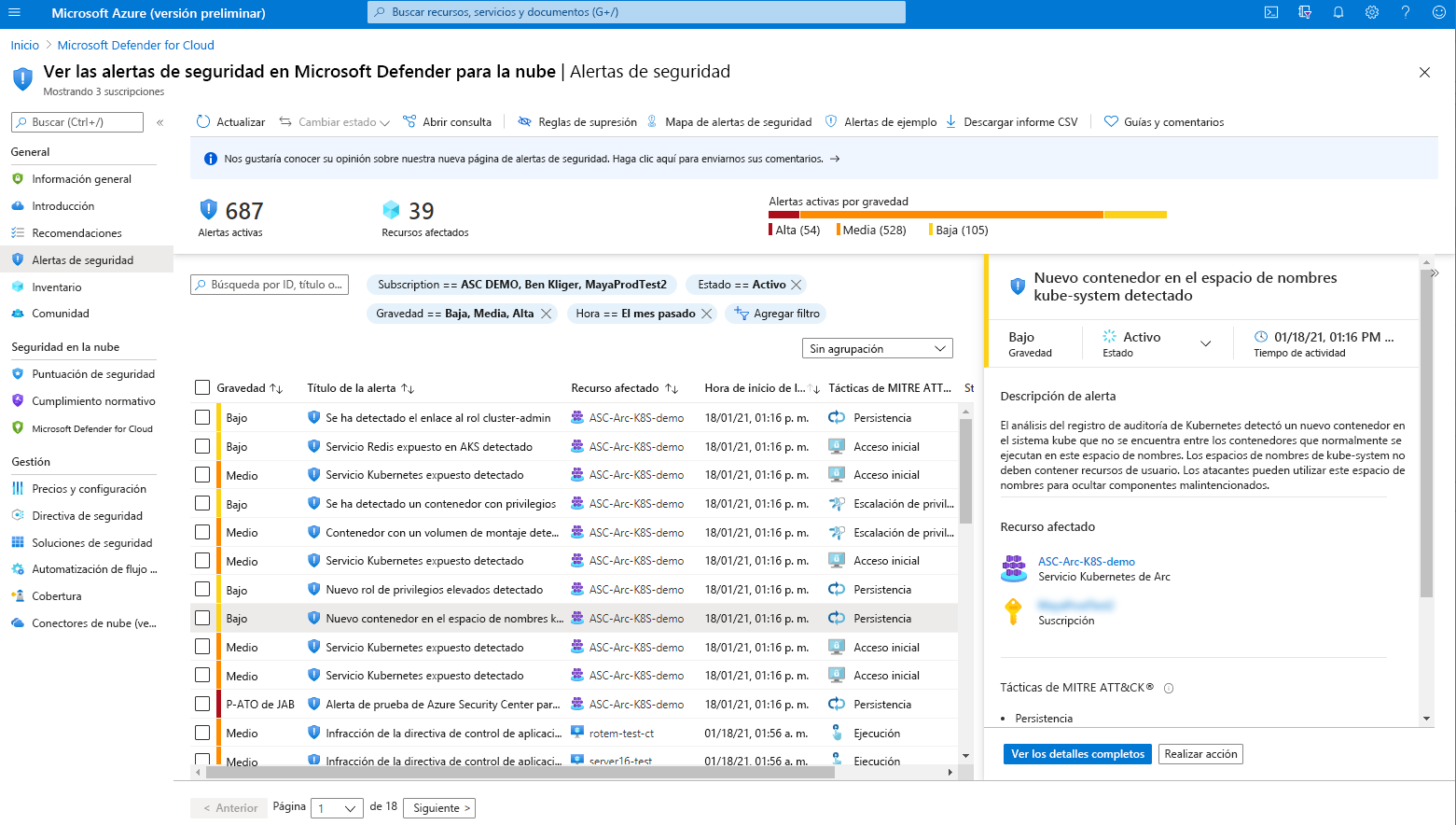This screenshot has width=1456, height=825.
Task: Remove the Hora == El mes pasado filter
Action: pos(707,314)
